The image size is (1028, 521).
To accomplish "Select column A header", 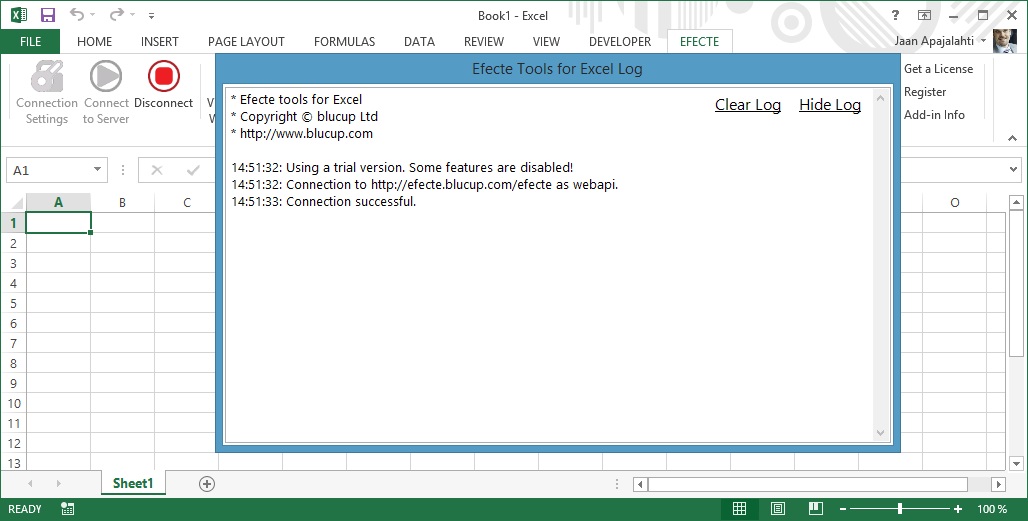I will [x=58, y=203].
